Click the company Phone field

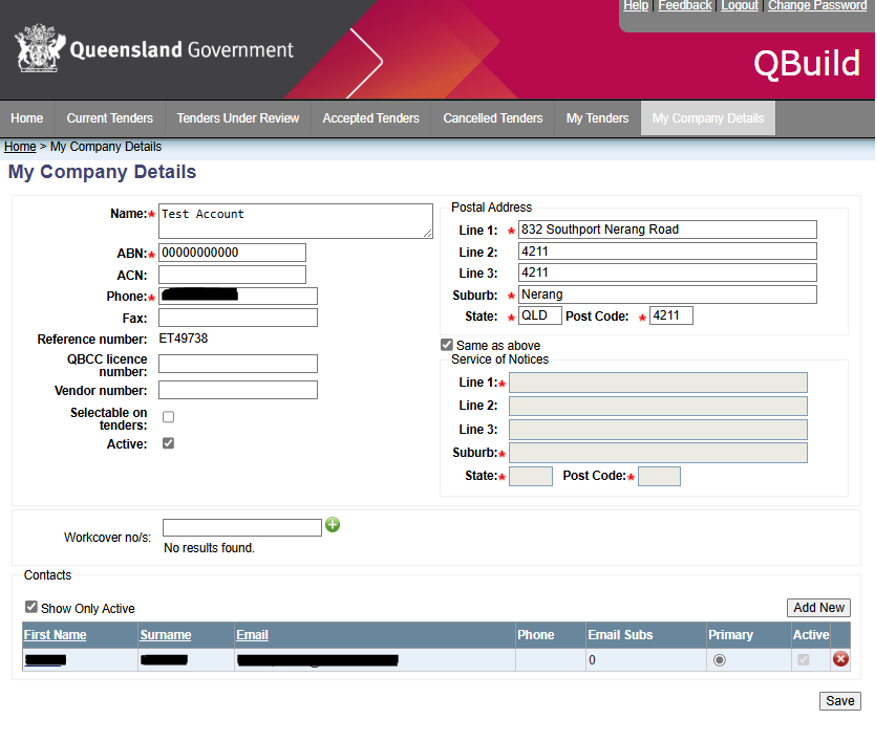pyautogui.click(x=238, y=296)
